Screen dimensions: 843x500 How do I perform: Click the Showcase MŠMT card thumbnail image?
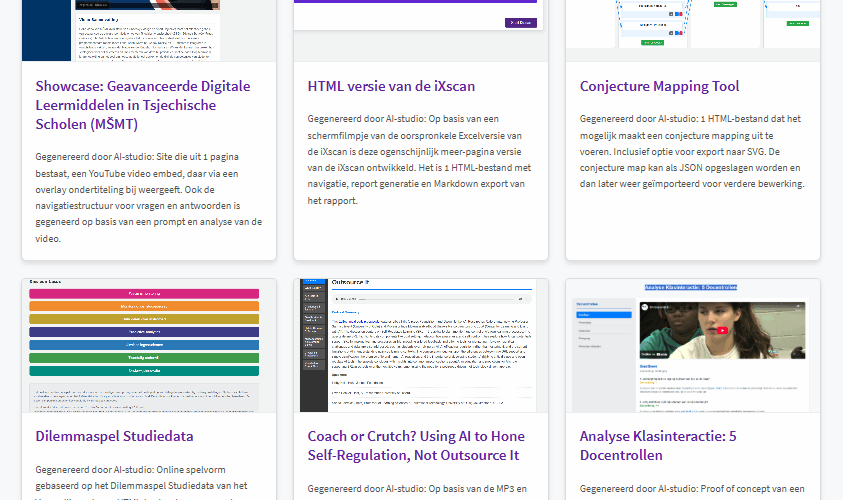(x=148, y=30)
